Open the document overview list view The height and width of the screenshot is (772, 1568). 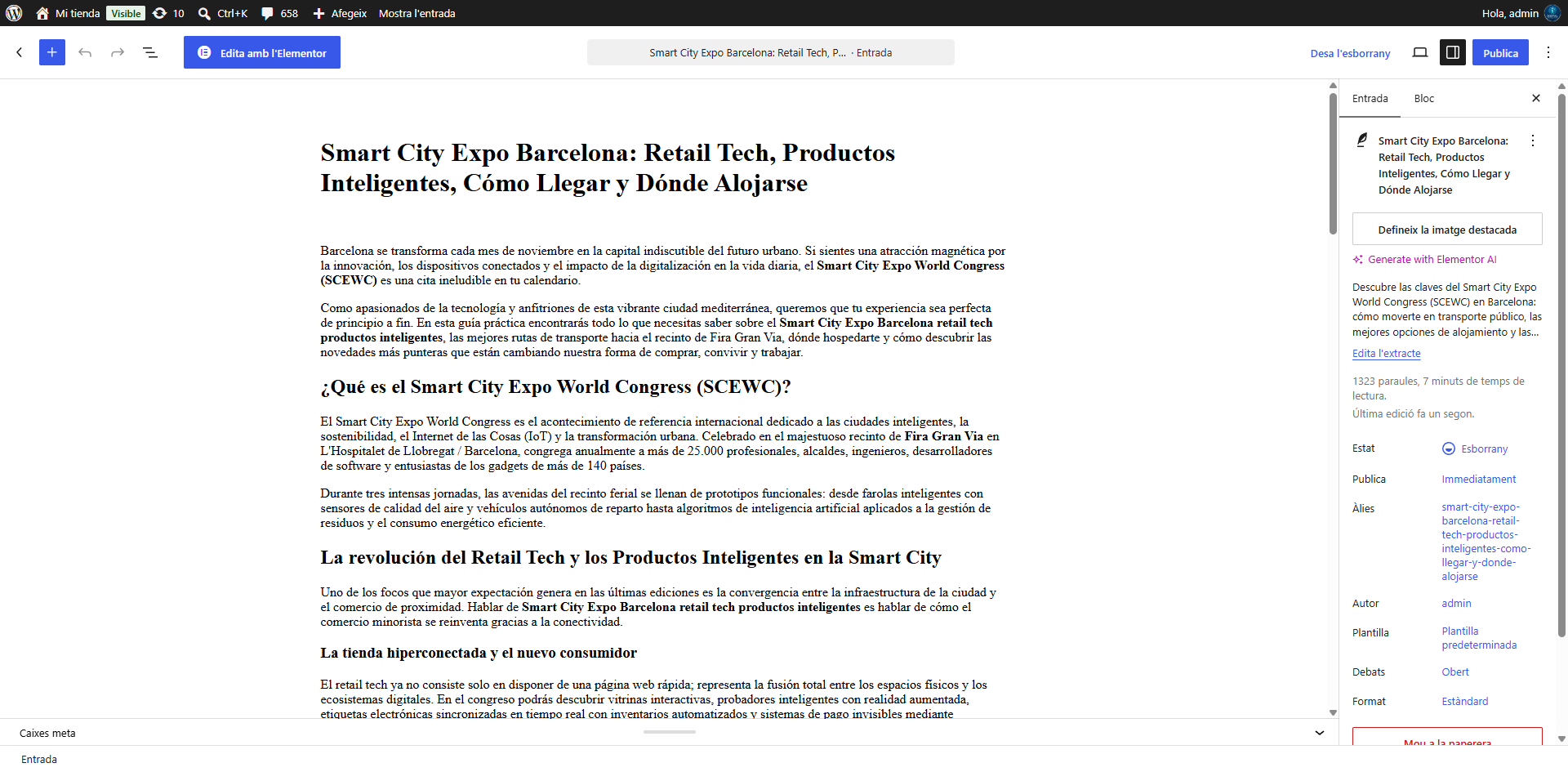[x=150, y=52]
